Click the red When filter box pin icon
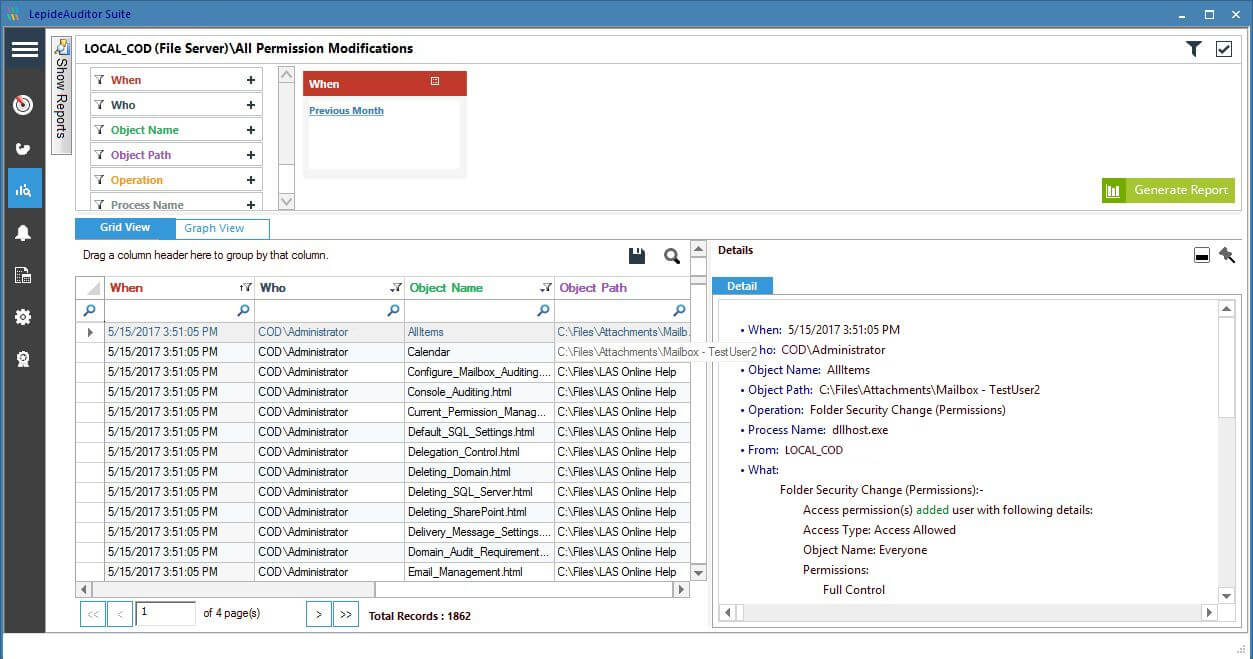The image size is (1253, 659). (435, 81)
